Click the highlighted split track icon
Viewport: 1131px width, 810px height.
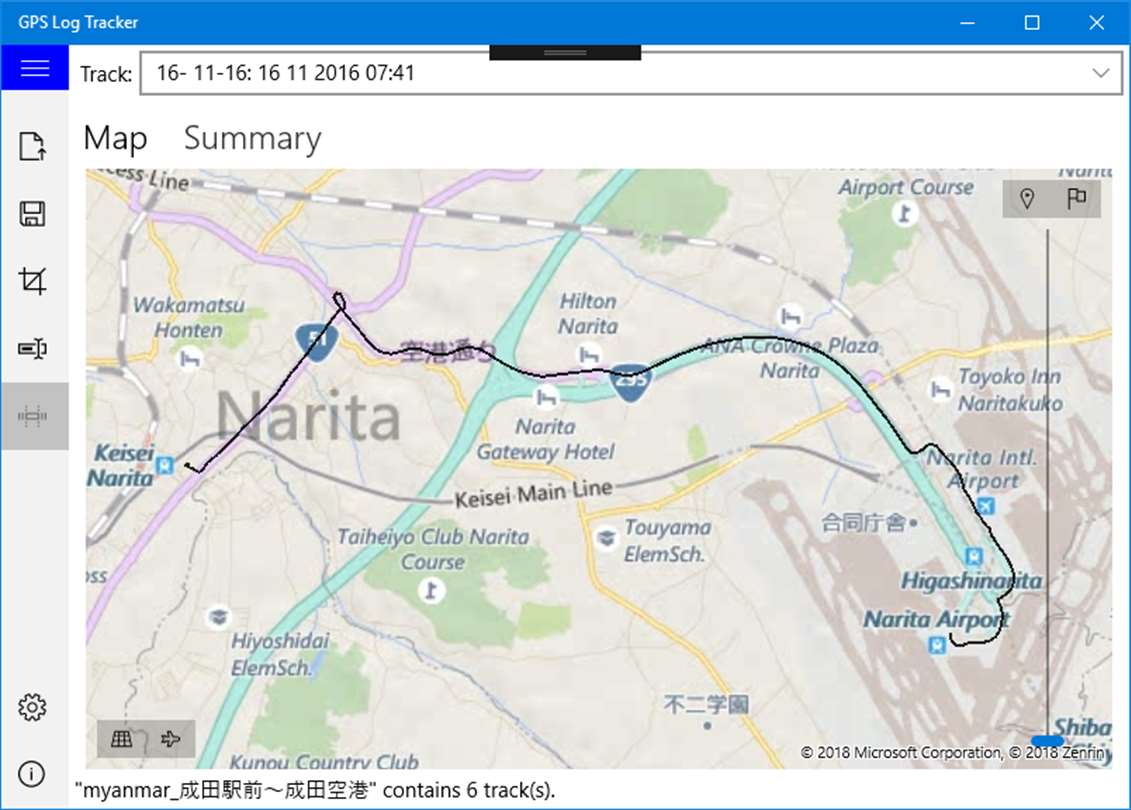tap(34, 416)
